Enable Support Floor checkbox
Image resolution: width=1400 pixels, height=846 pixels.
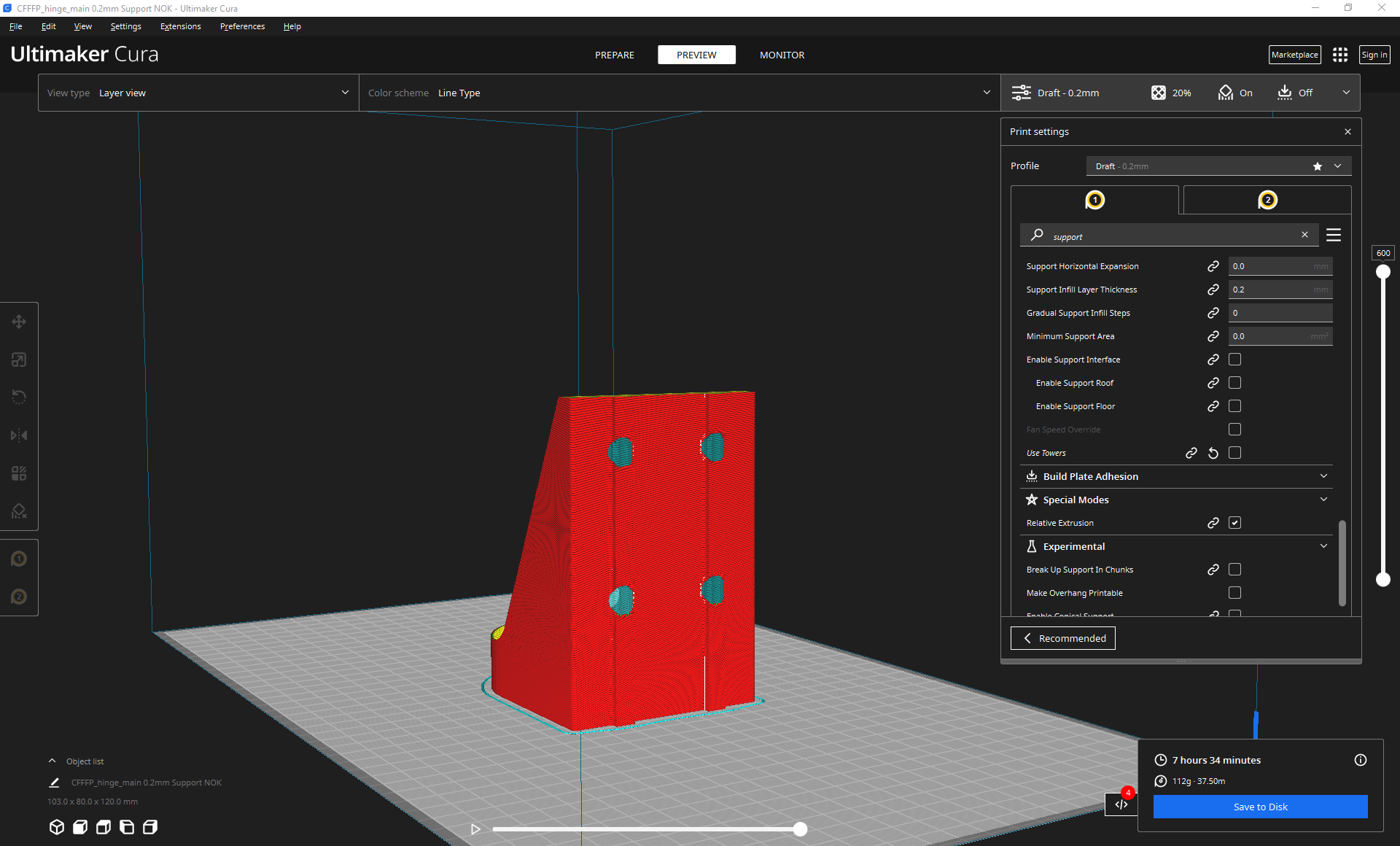coord(1234,406)
